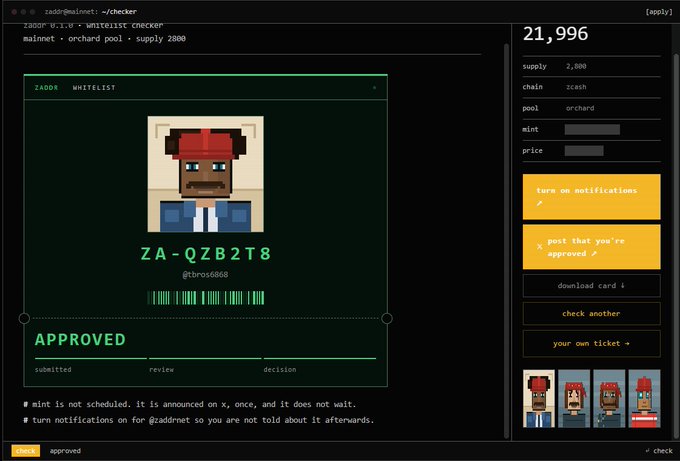Click the APPROVED status text
This screenshot has width=680, height=461.
pos(80,340)
